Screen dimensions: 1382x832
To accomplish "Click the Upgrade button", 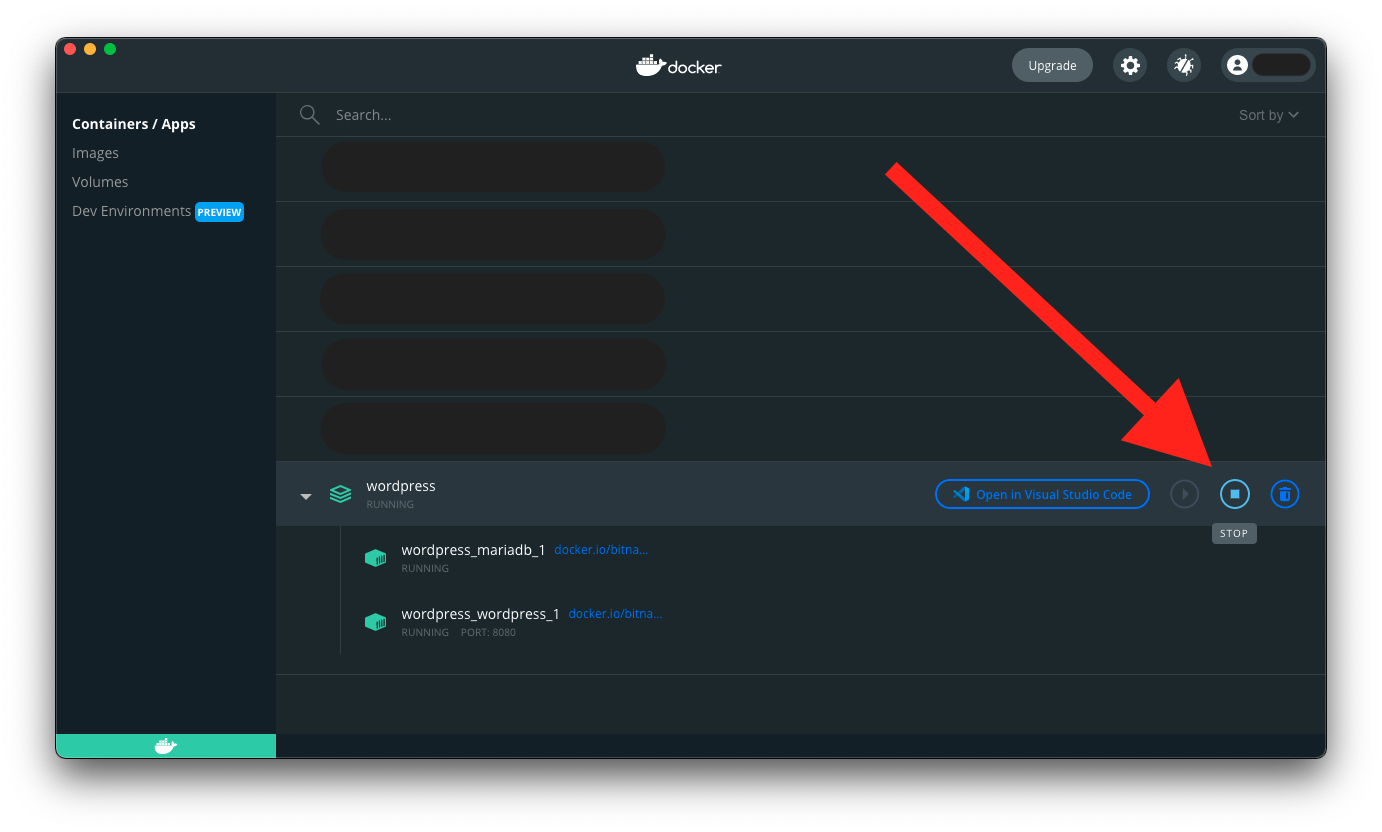I will 1053,65.
